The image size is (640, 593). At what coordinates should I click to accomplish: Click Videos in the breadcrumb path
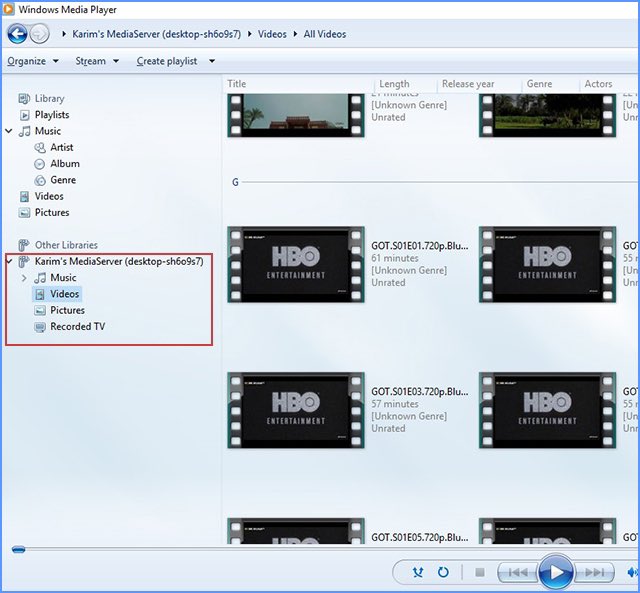tap(272, 34)
